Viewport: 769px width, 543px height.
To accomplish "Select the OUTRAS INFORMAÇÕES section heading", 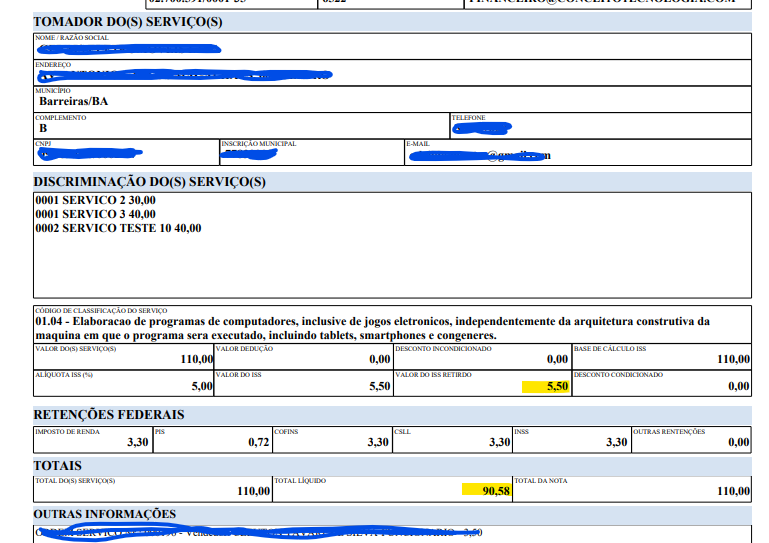I will point(104,515).
